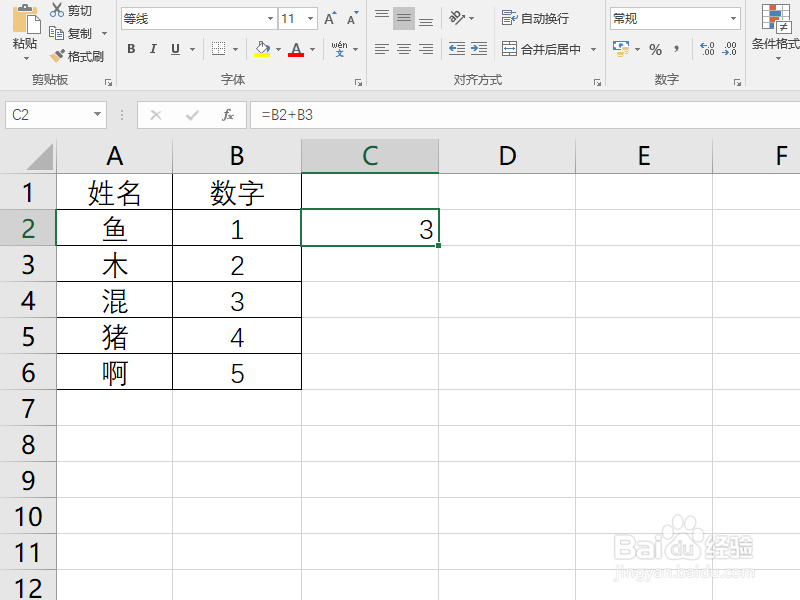Click Merge and Center (合并后居中)
The height and width of the screenshot is (600, 800).
(541, 49)
